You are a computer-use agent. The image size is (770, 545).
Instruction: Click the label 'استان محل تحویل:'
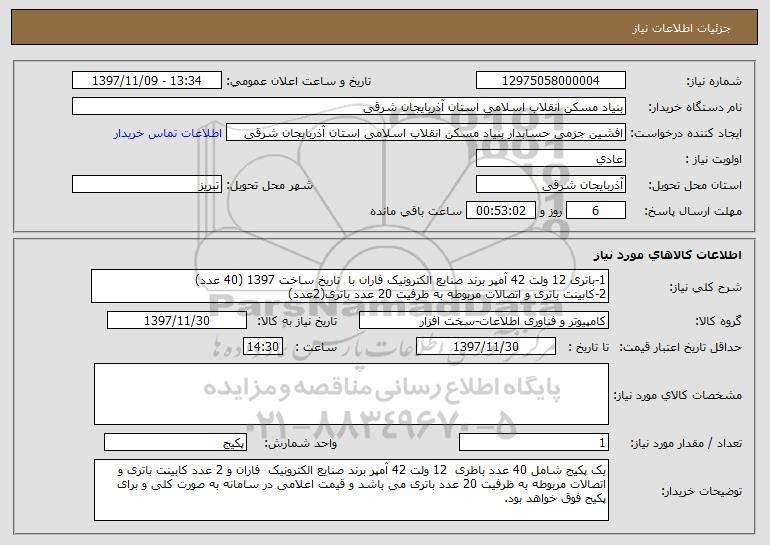(x=695, y=186)
